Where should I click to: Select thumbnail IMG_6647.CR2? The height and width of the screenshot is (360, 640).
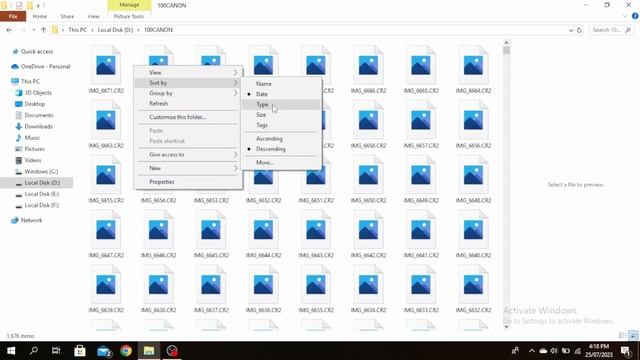tap(106, 234)
